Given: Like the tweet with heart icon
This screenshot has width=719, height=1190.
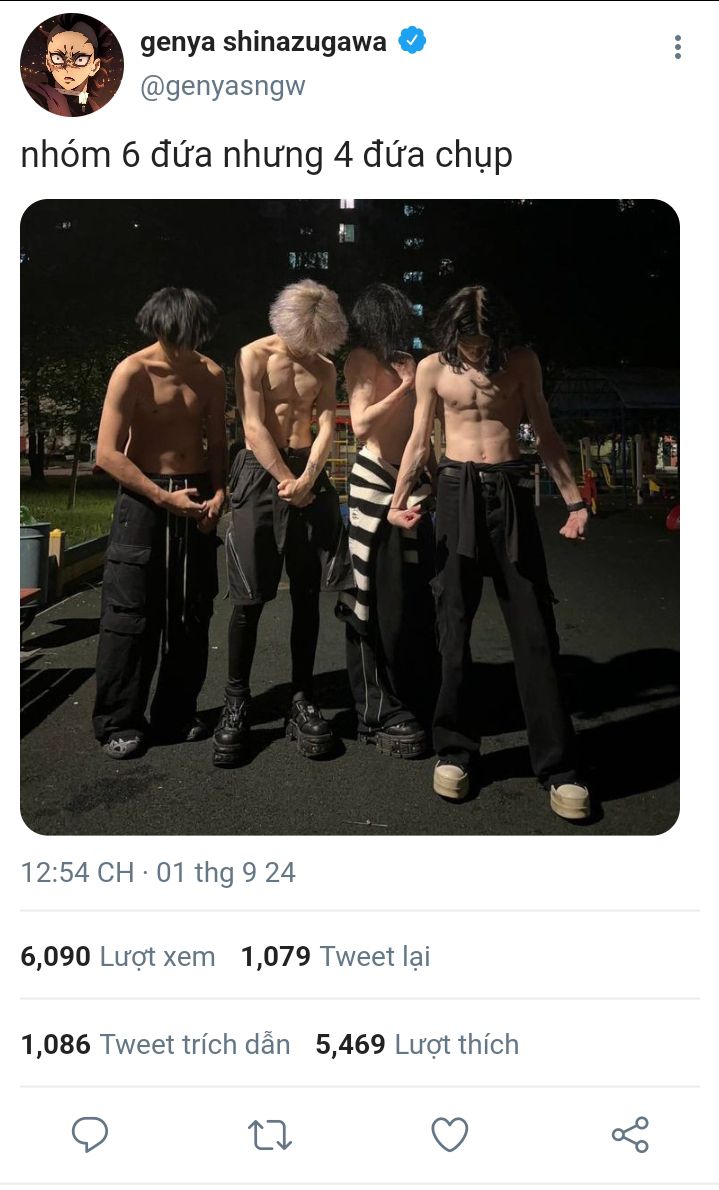Looking at the screenshot, I should point(449,1135).
